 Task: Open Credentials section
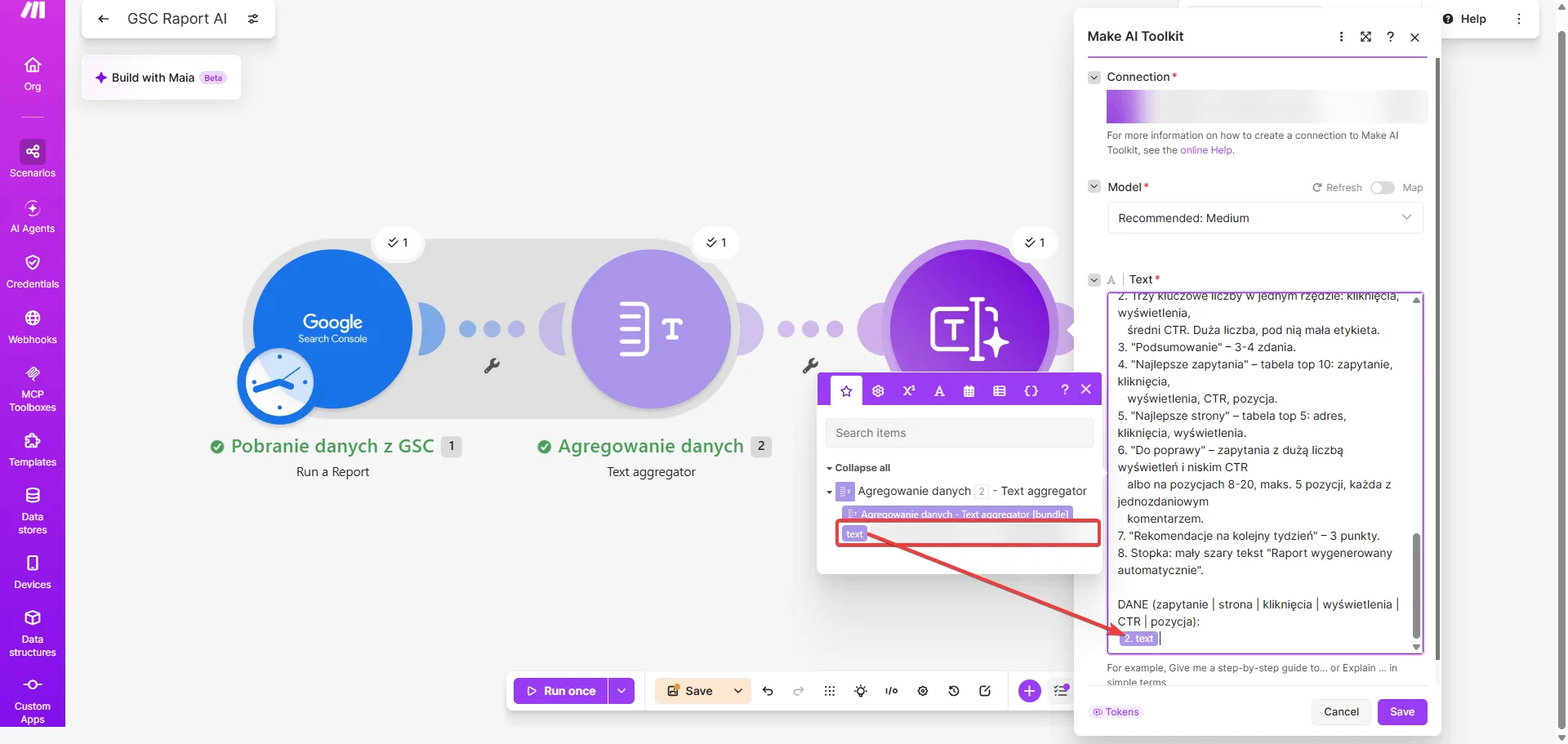tap(33, 272)
